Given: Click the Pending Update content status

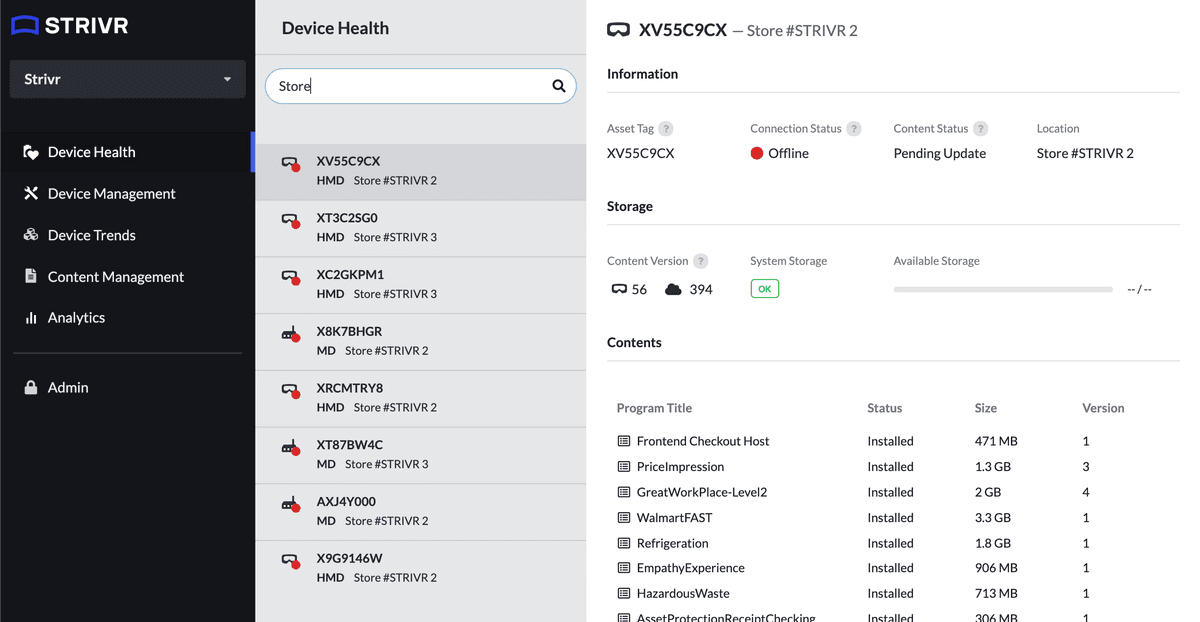Looking at the screenshot, I should 940,153.
